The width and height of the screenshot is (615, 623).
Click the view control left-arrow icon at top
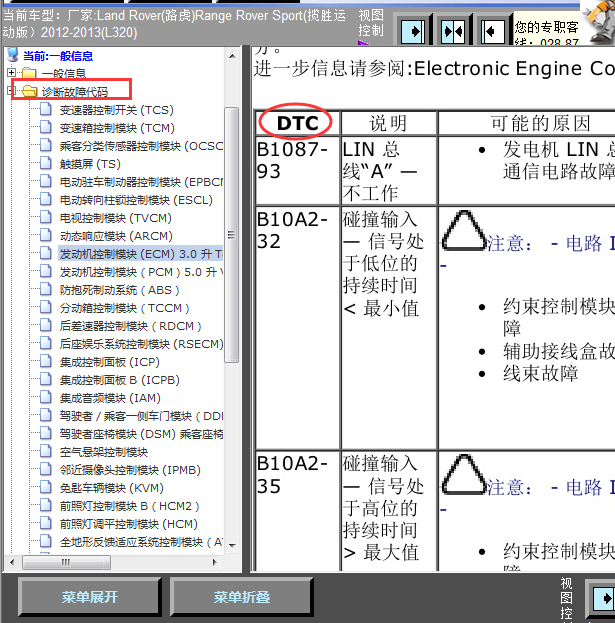tap(493, 31)
